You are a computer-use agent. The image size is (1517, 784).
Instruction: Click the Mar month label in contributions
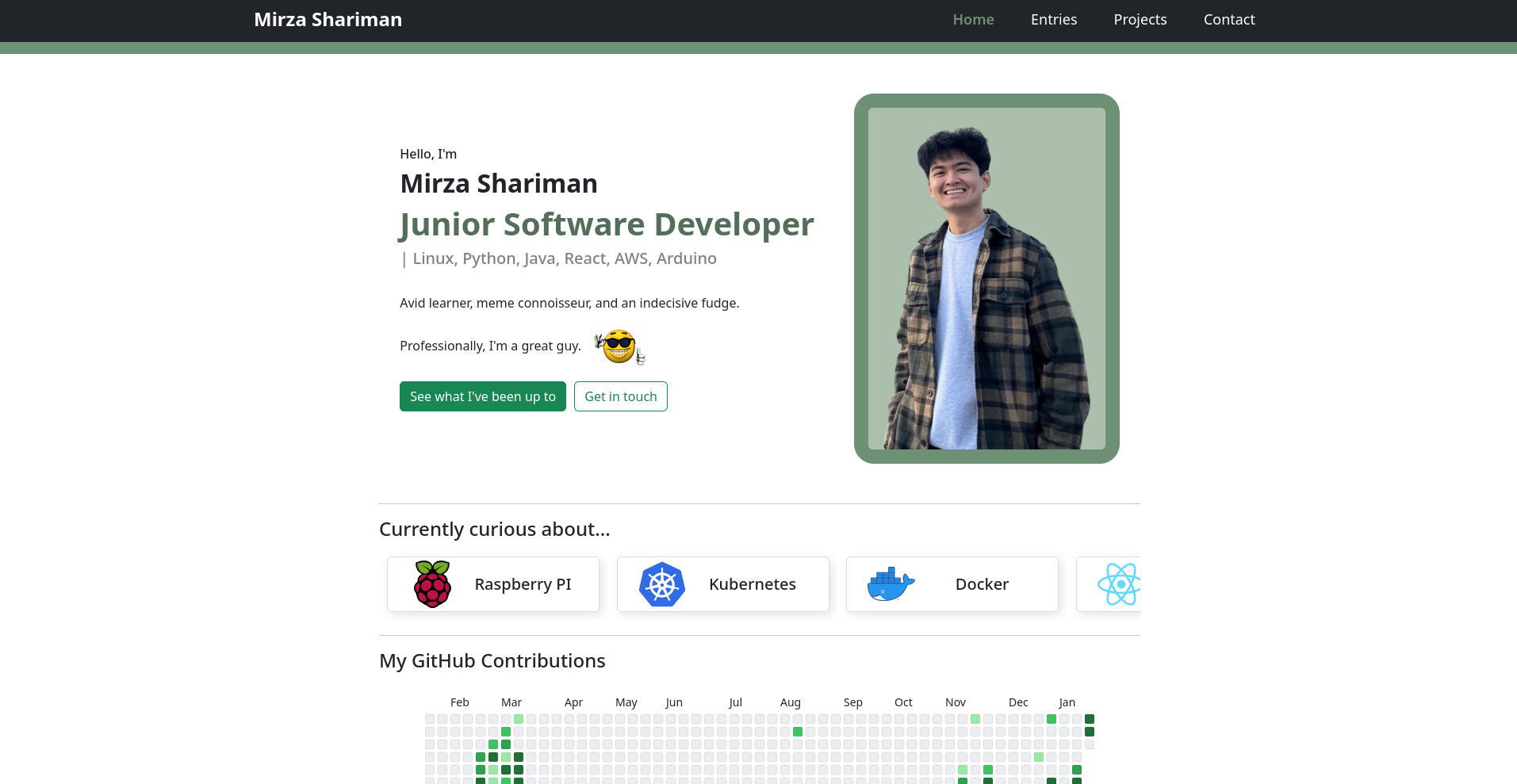[511, 702]
